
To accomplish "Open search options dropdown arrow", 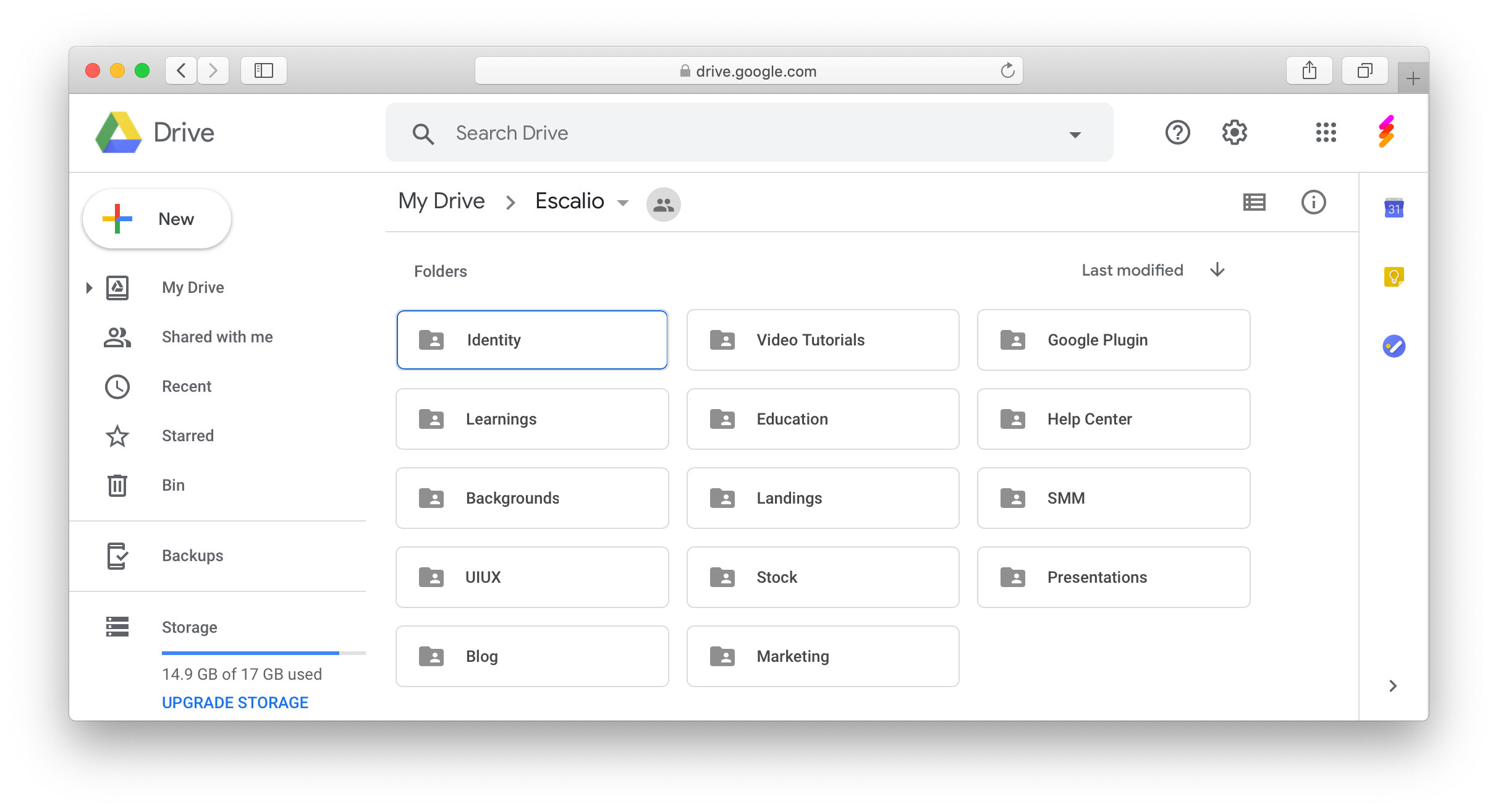I will click(x=1075, y=134).
